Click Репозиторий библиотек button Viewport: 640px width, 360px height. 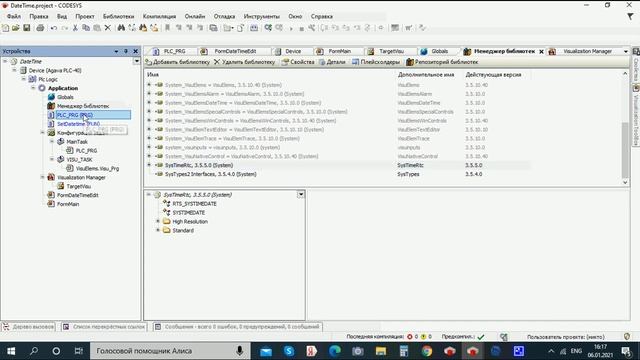(442, 62)
